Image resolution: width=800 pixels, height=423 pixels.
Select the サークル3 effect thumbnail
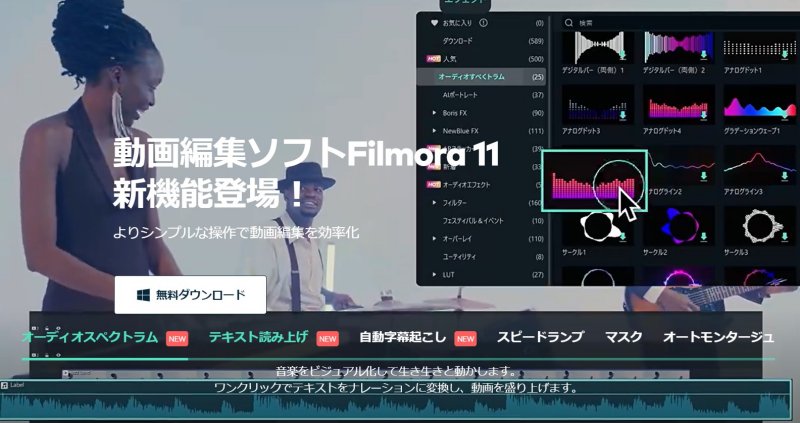(x=760, y=226)
